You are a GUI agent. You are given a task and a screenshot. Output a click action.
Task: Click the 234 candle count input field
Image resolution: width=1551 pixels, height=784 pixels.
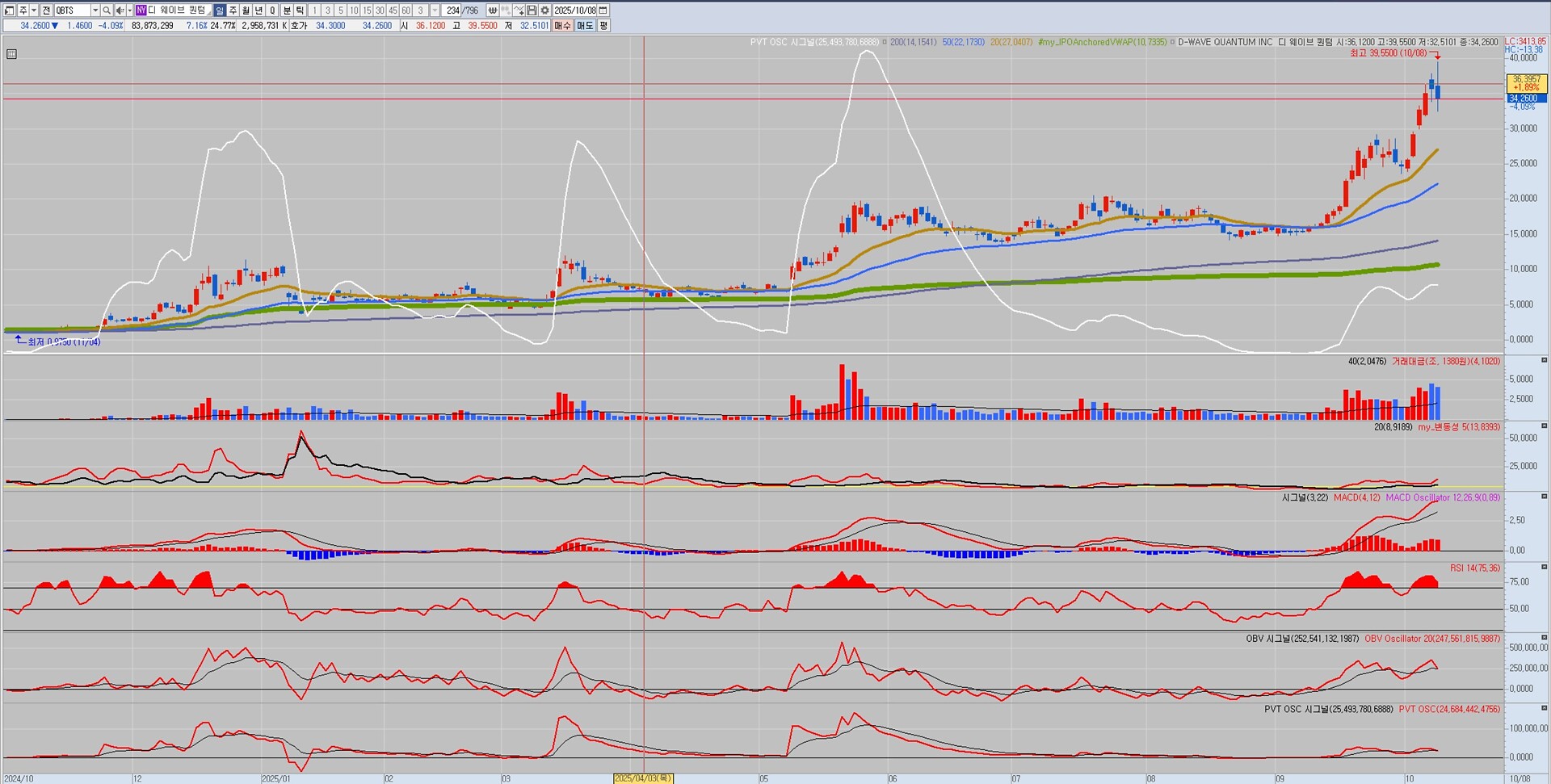tap(452, 10)
